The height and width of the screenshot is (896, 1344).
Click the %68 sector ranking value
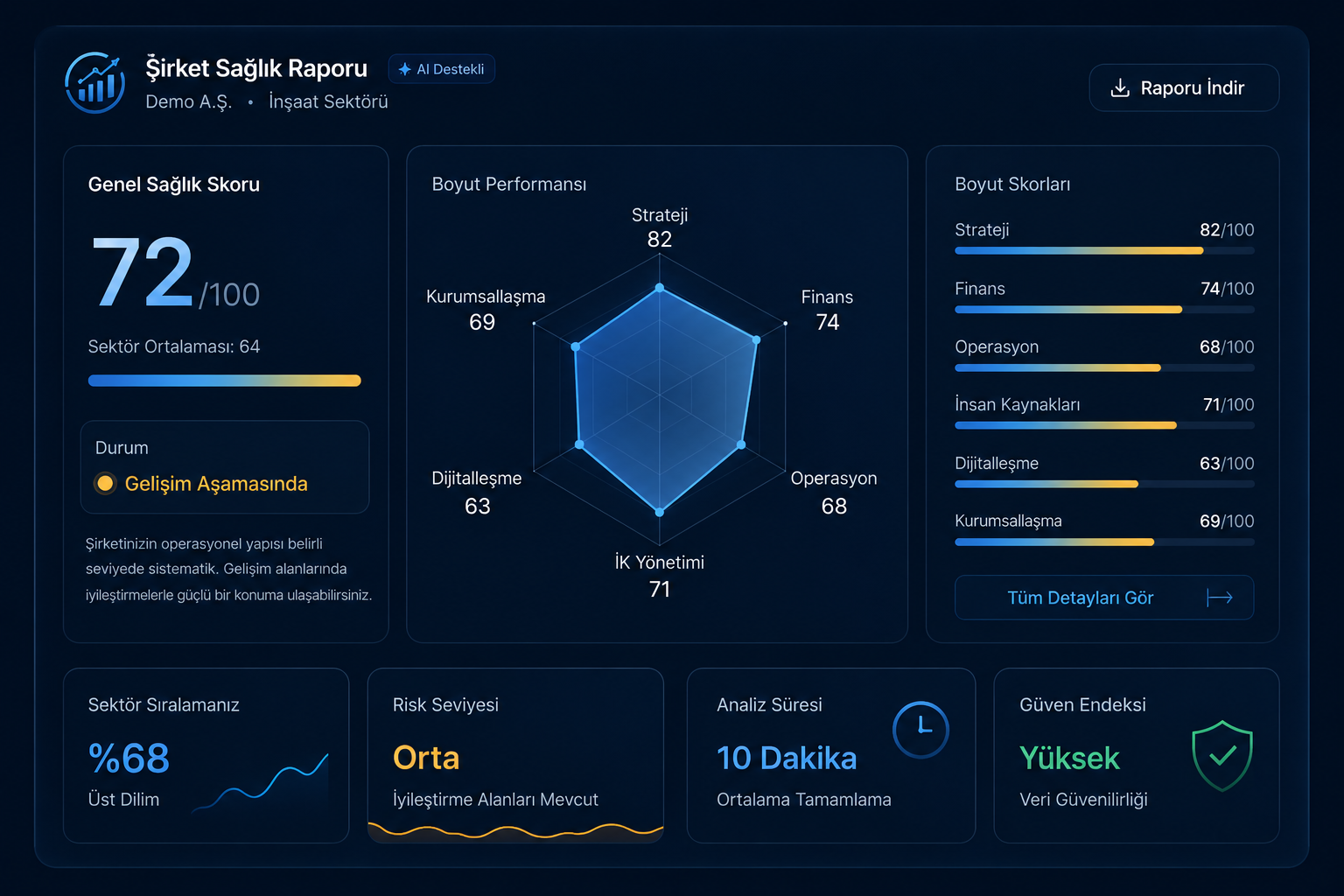pos(129,758)
